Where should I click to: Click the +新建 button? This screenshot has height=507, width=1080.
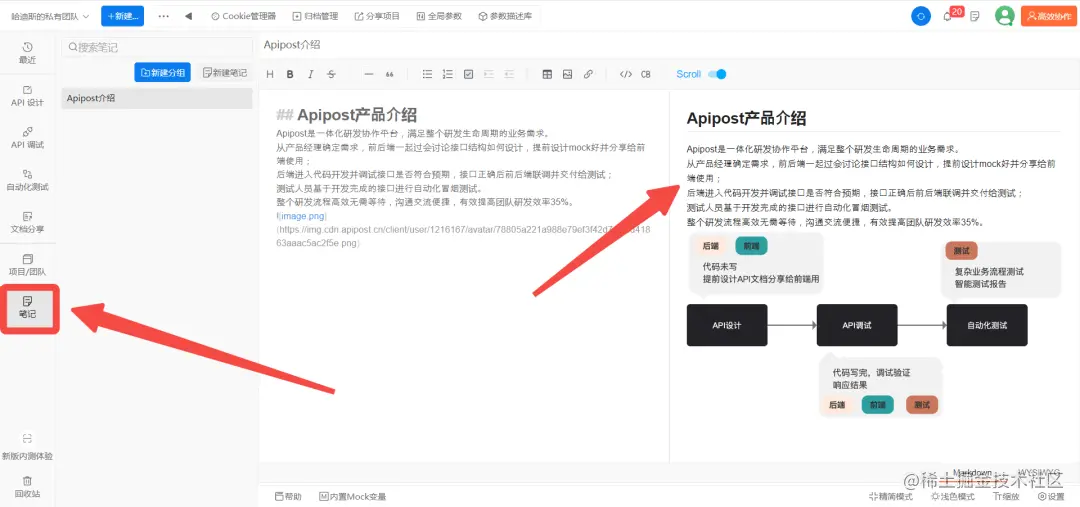[123, 16]
